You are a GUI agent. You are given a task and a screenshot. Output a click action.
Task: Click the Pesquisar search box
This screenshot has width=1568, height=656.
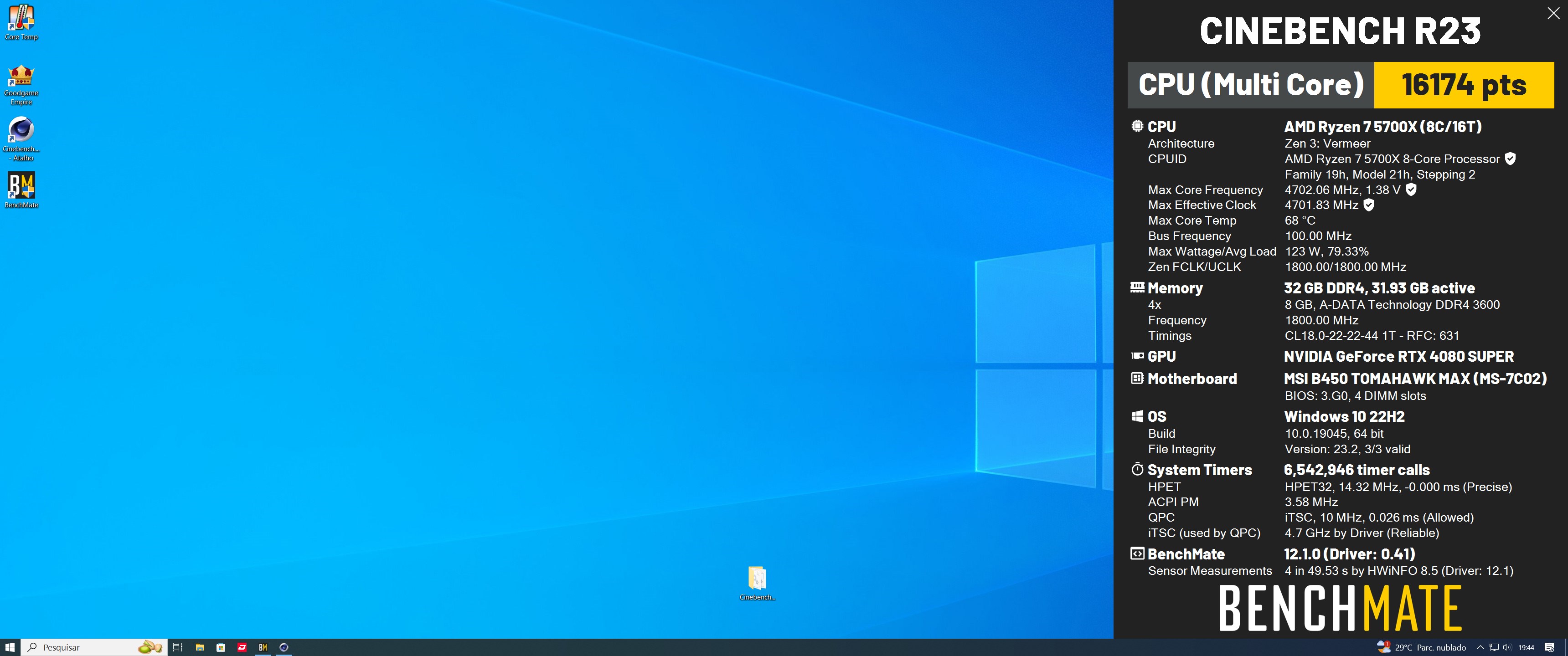click(x=94, y=647)
